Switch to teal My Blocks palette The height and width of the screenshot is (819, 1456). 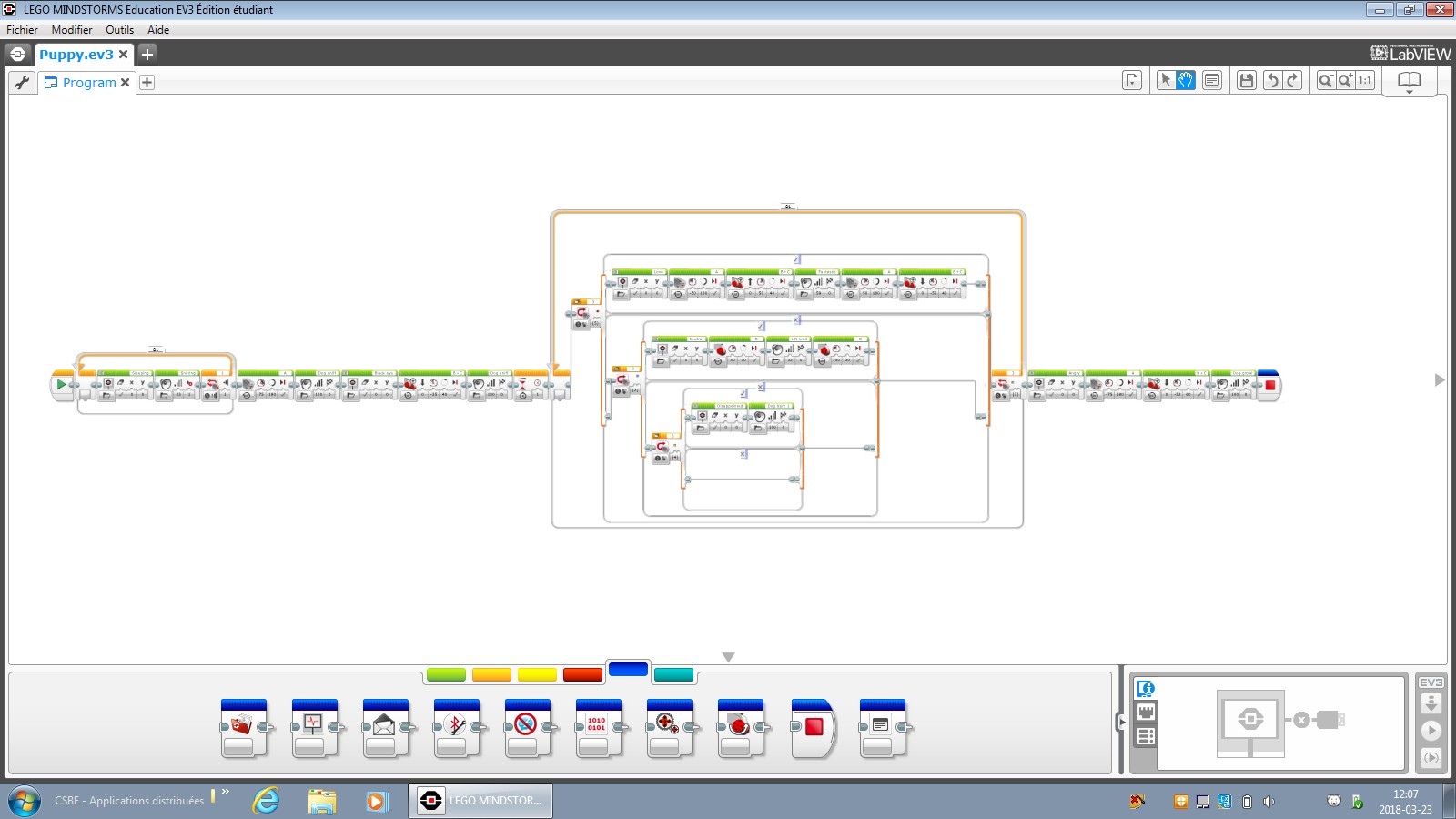coord(673,674)
